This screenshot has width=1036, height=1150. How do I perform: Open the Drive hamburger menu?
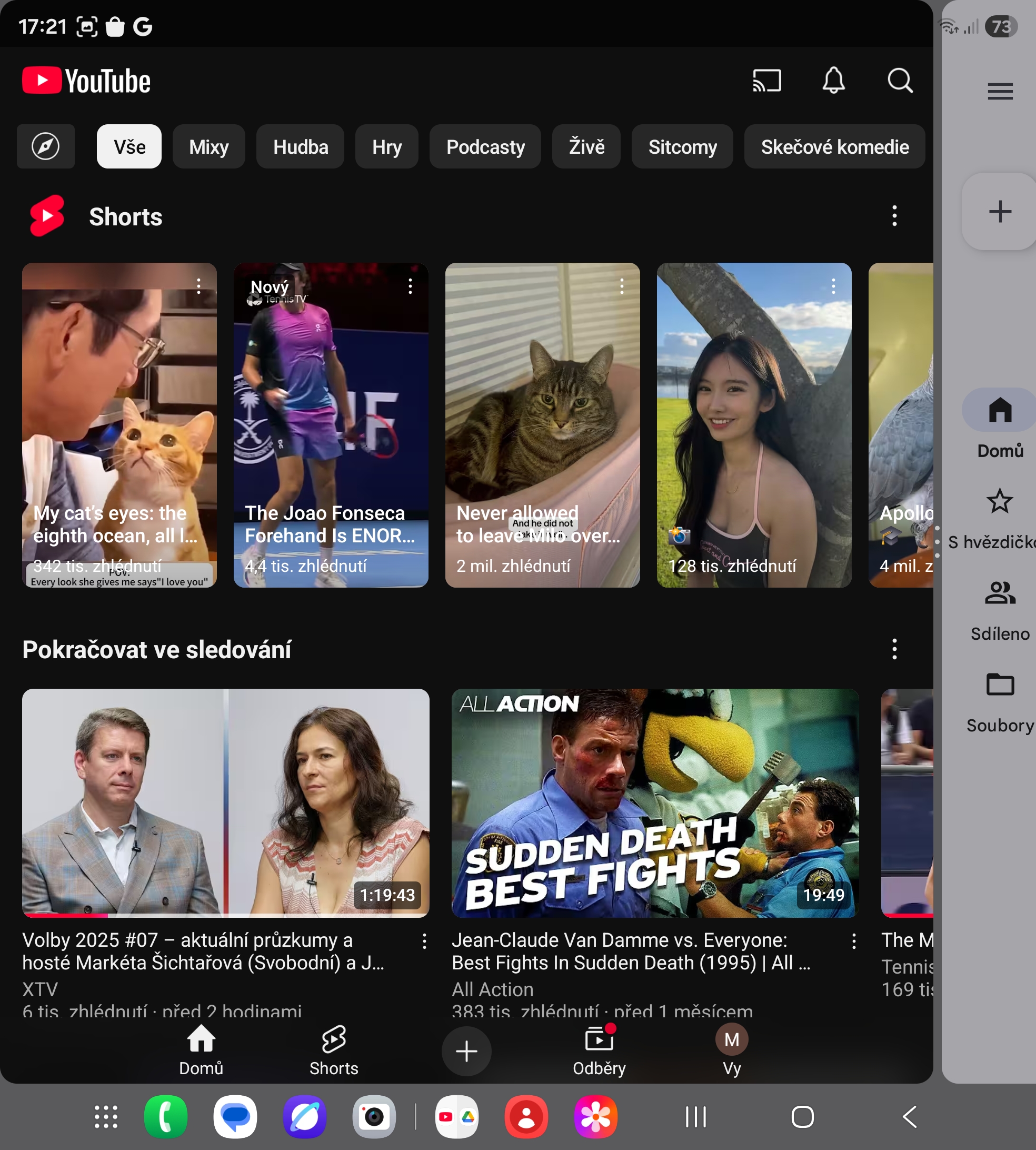point(1000,91)
